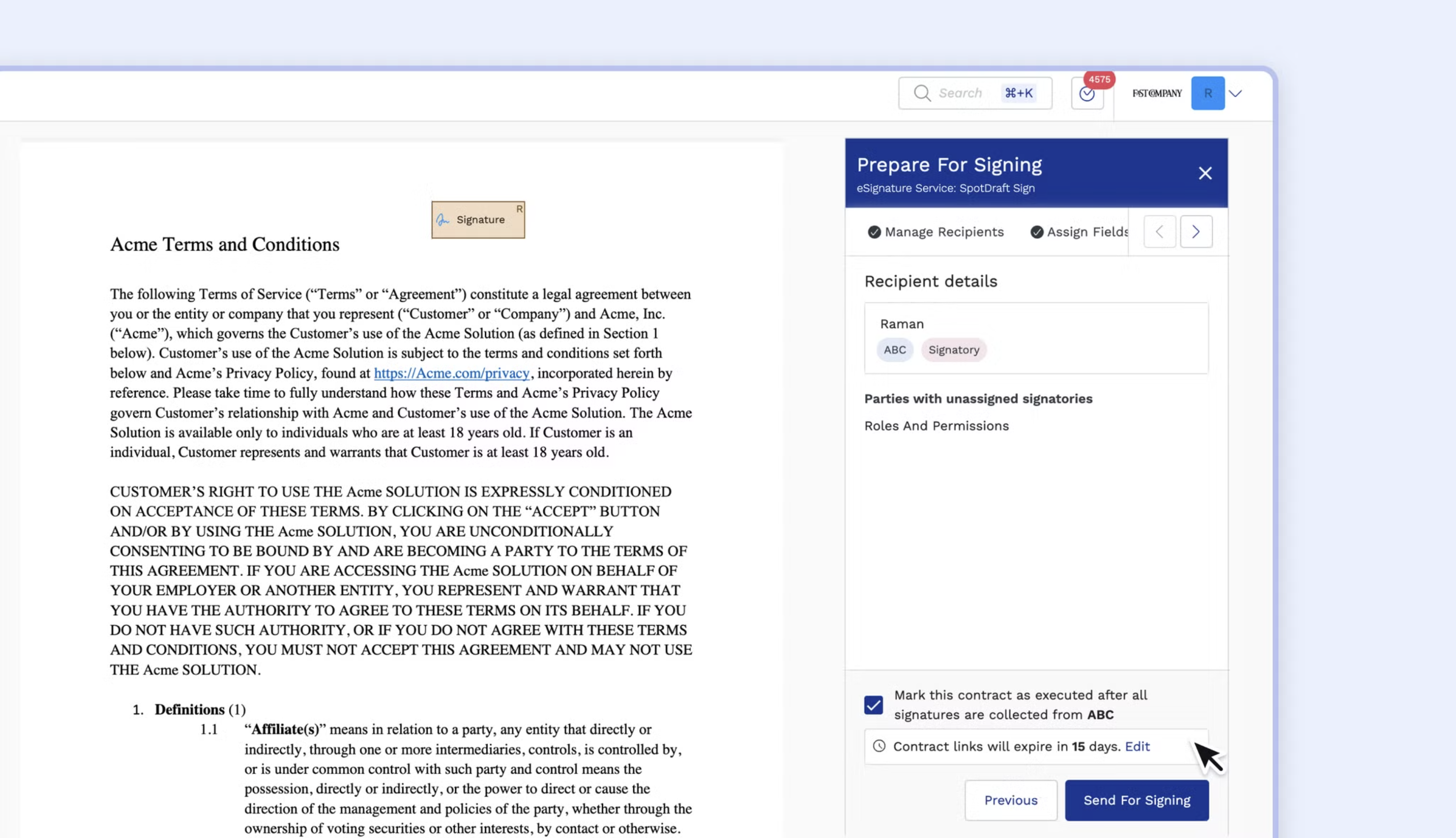Screen dimensions: 1456x838
Task: Close the Prepare For Signing panel
Action: [x=1205, y=173]
